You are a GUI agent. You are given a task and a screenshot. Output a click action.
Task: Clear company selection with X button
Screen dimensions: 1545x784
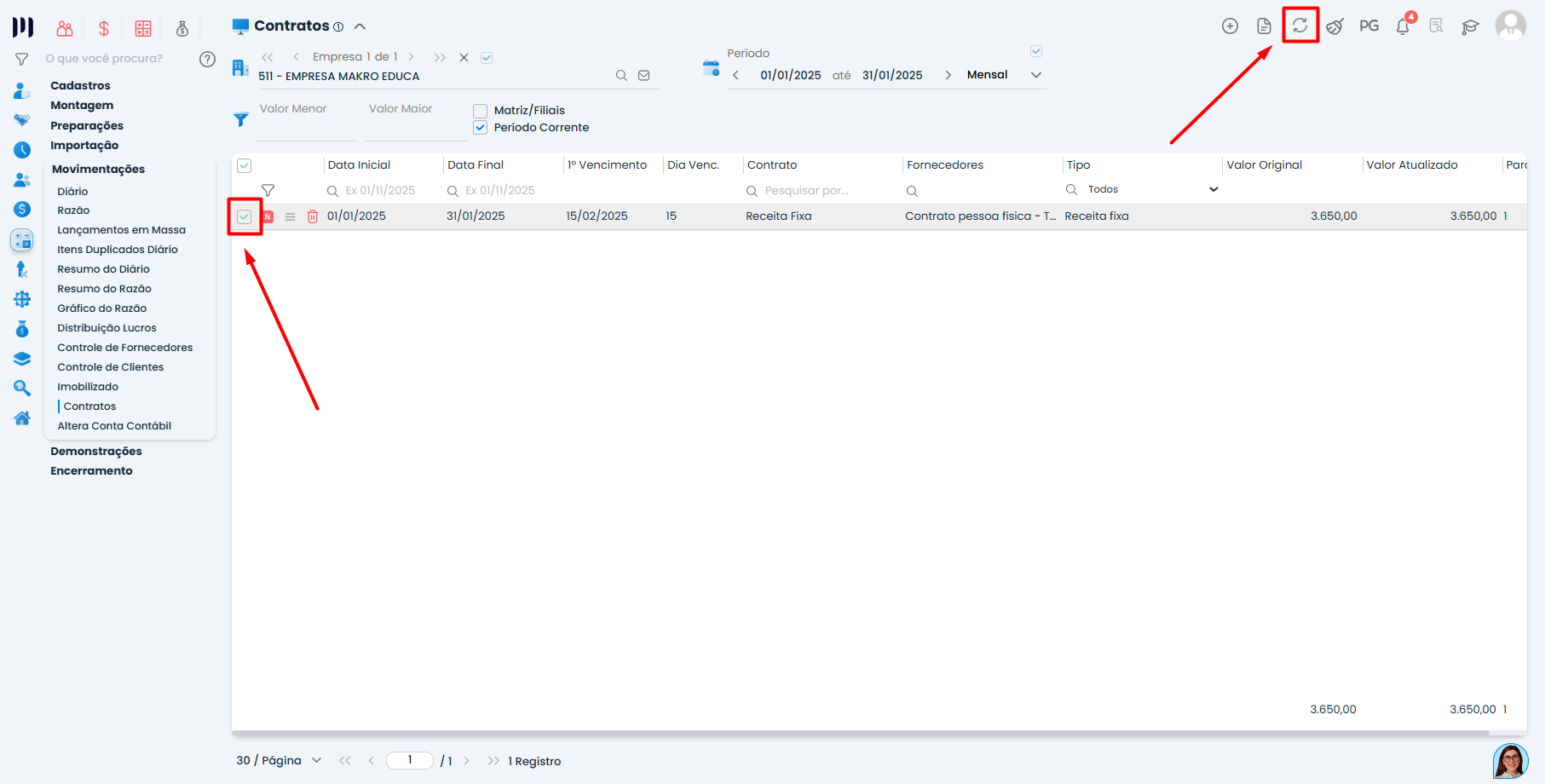[x=464, y=58]
